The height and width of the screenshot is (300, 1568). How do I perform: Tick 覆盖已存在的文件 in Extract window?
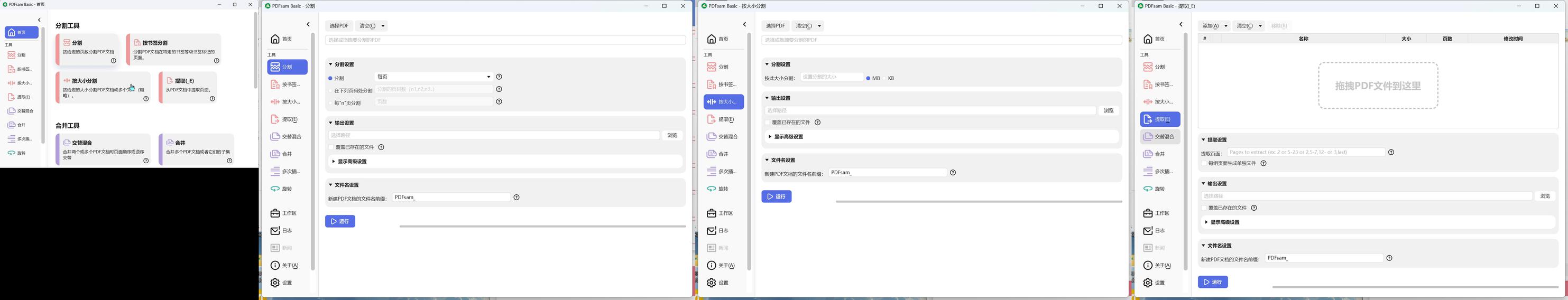[1204, 208]
